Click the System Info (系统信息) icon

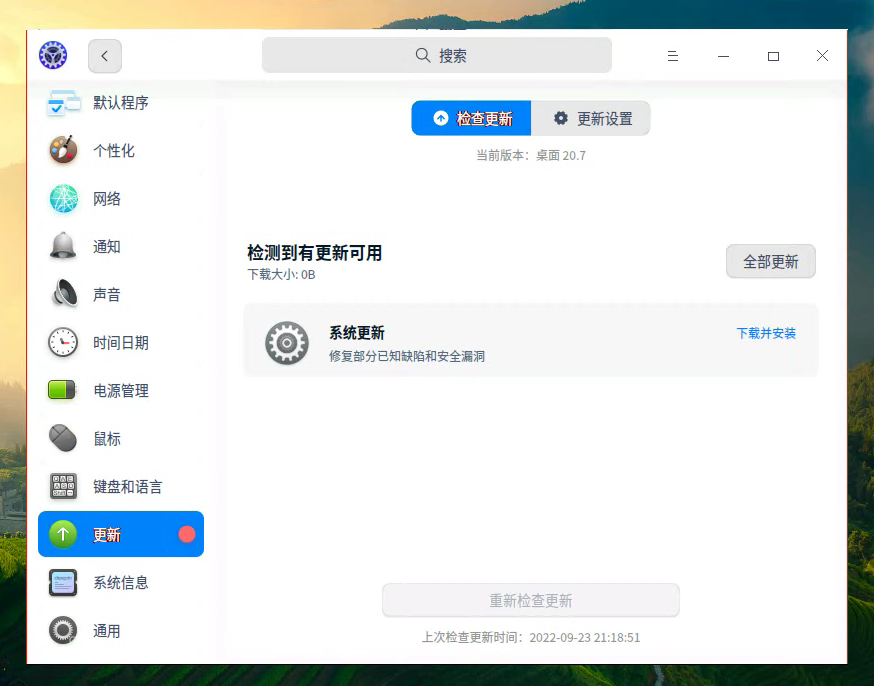click(63, 582)
